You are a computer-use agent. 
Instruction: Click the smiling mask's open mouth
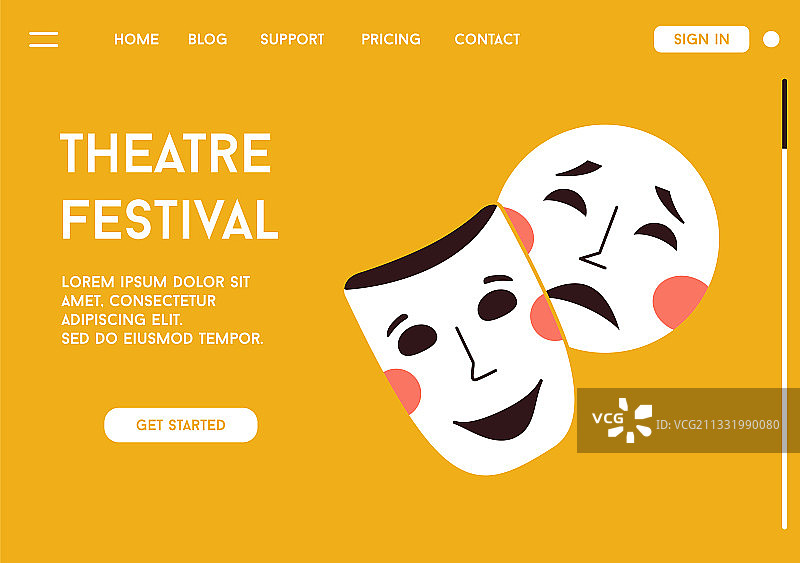(500, 415)
